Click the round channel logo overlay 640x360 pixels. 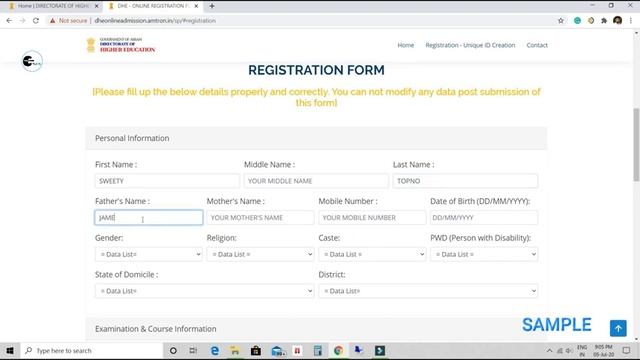[x=32, y=61]
